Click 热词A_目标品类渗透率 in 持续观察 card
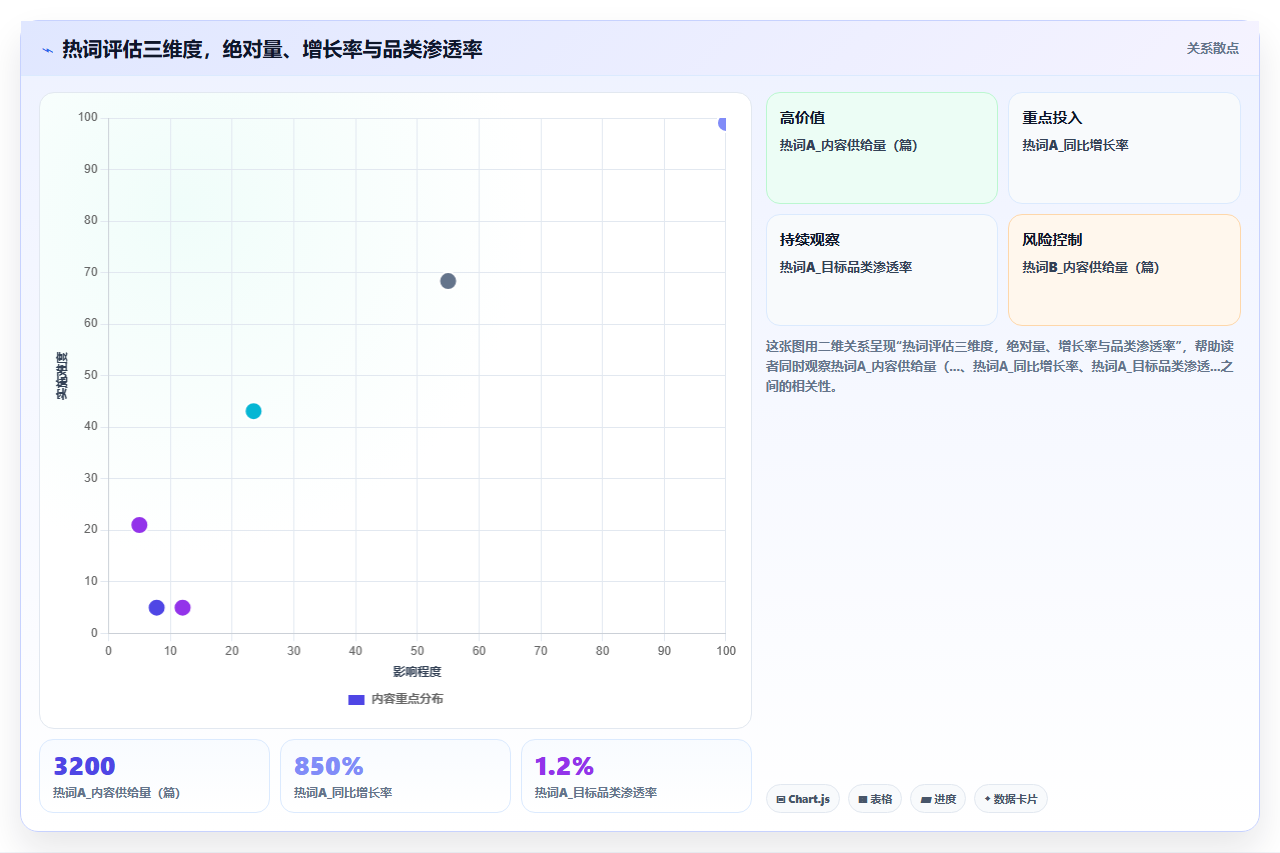 [846, 268]
